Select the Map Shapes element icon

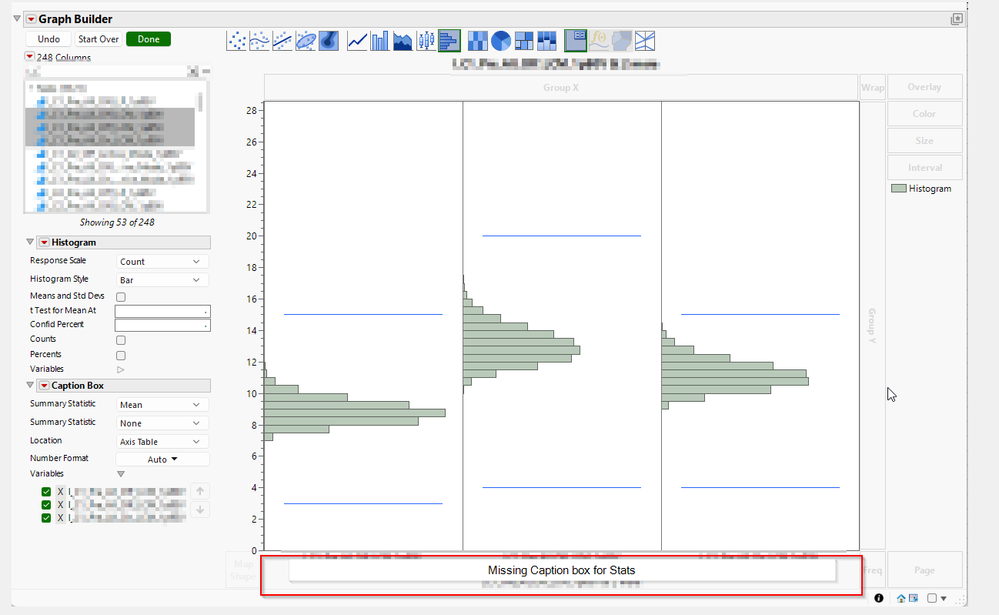point(622,41)
